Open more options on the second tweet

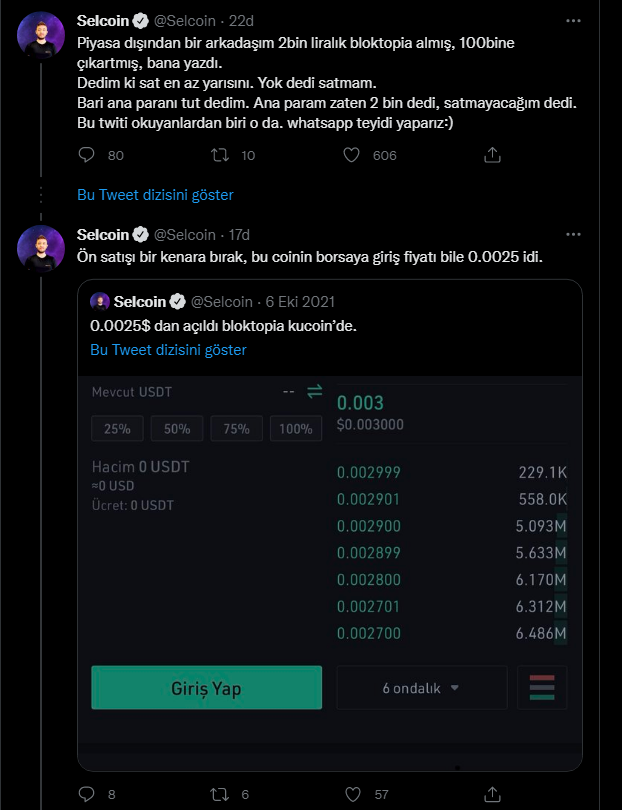pos(572,235)
